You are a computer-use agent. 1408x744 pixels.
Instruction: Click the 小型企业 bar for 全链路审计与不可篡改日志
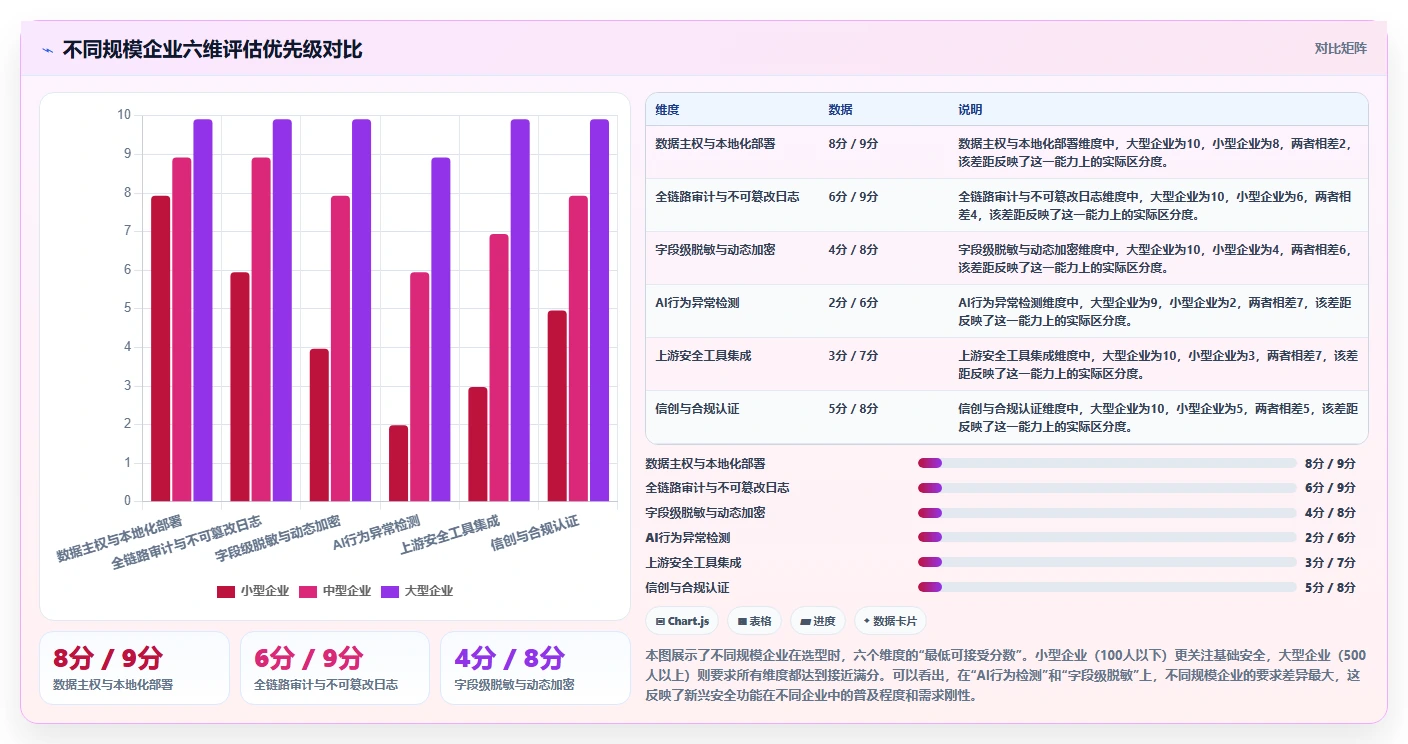point(240,387)
